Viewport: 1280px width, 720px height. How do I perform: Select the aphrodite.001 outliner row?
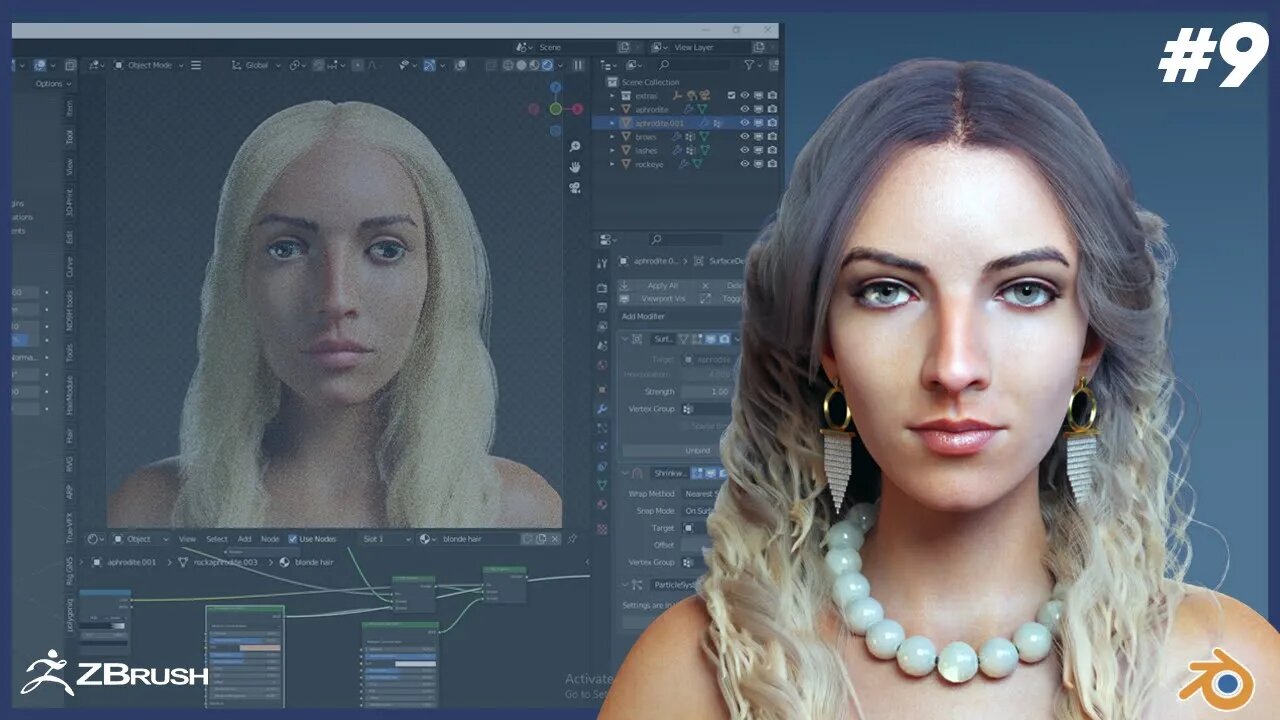point(685,122)
